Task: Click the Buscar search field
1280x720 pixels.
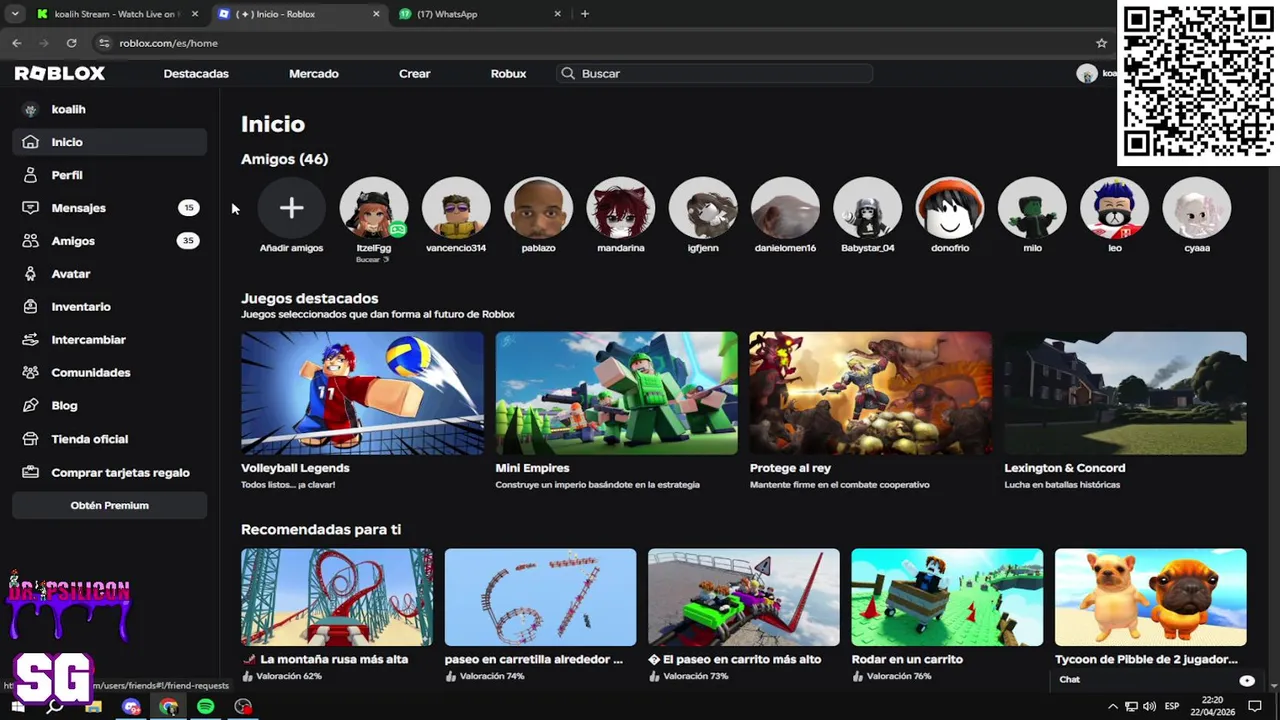Action: click(715, 73)
